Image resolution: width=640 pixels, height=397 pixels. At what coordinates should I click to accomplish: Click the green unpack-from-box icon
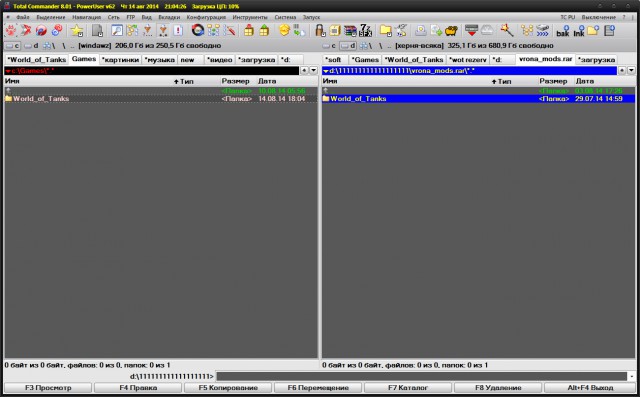(264, 31)
